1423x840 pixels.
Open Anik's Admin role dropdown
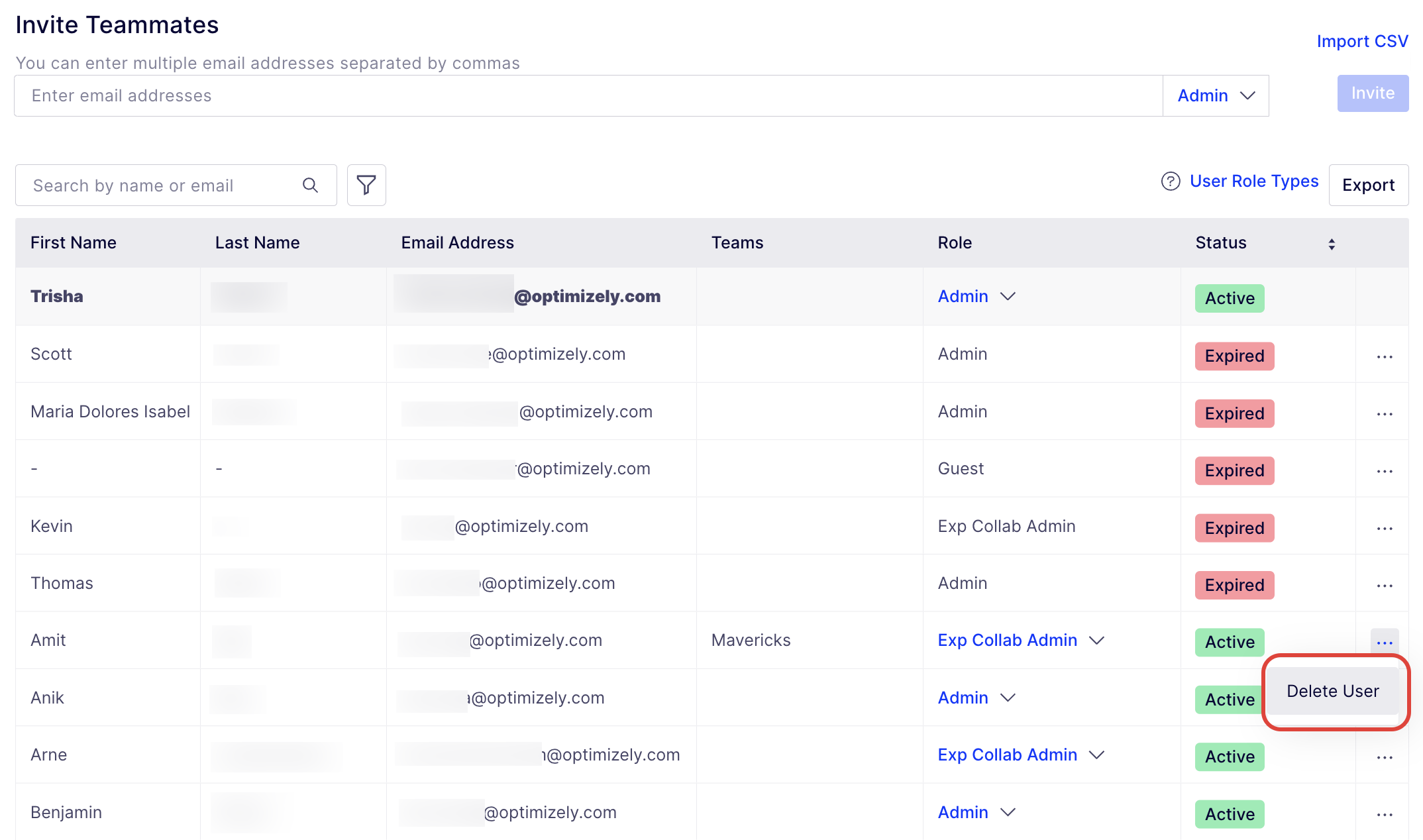click(976, 698)
